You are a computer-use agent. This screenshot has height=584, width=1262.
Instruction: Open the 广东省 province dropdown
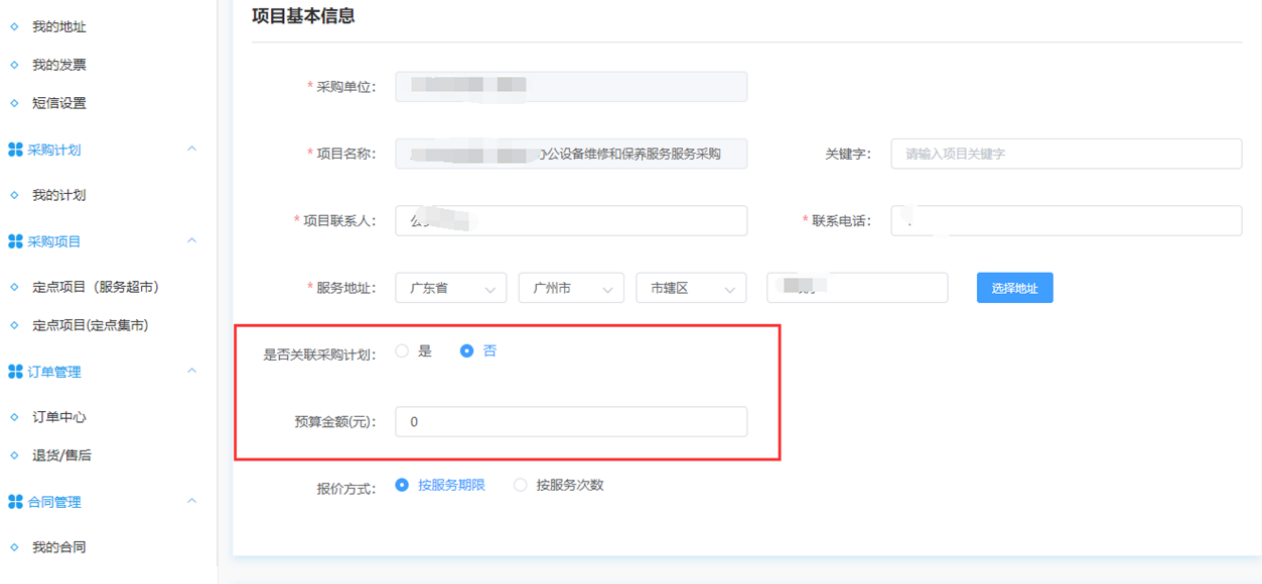450,288
